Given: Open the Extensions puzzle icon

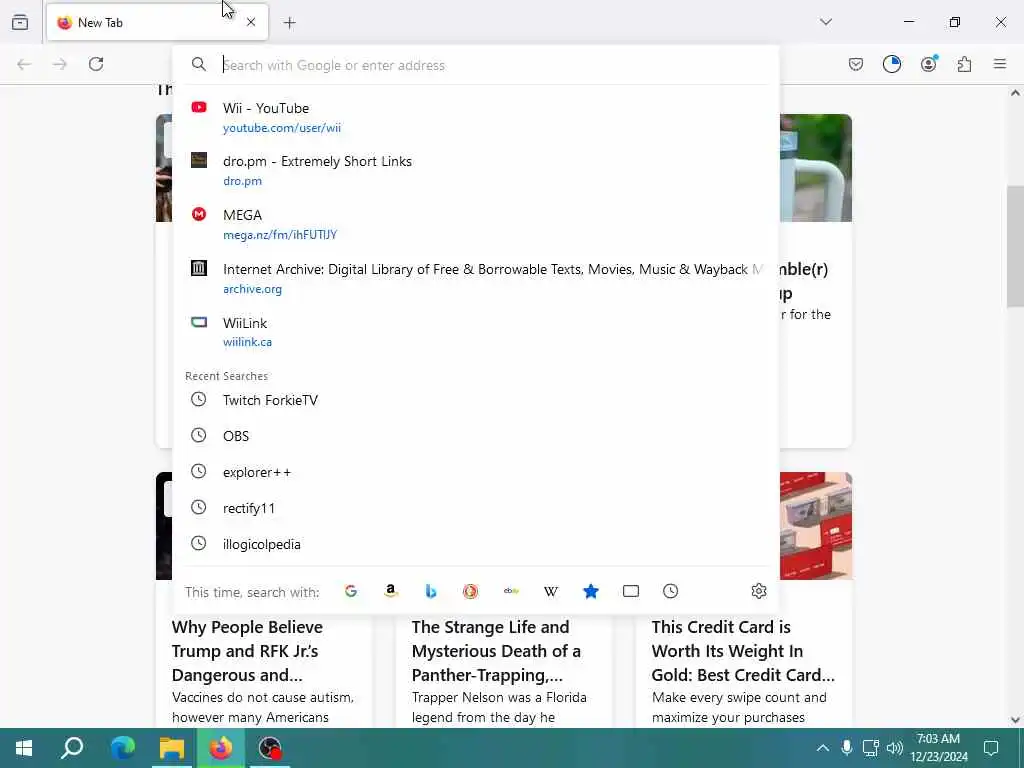Looking at the screenshot, I should 964,64.
